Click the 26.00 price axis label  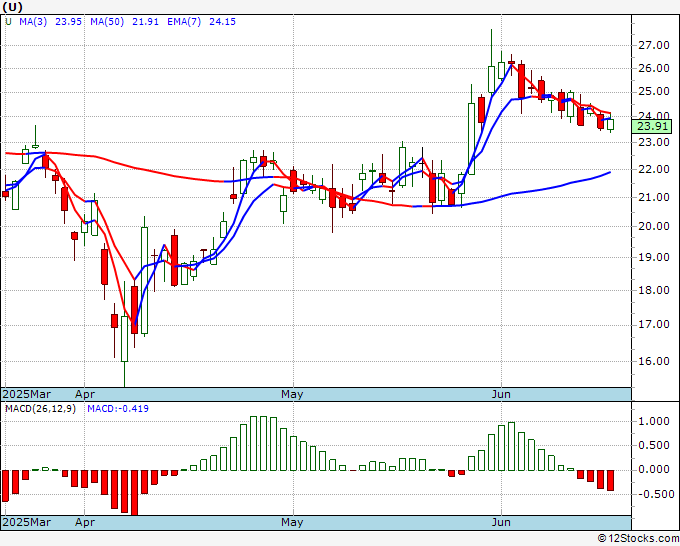coord(653,68)
